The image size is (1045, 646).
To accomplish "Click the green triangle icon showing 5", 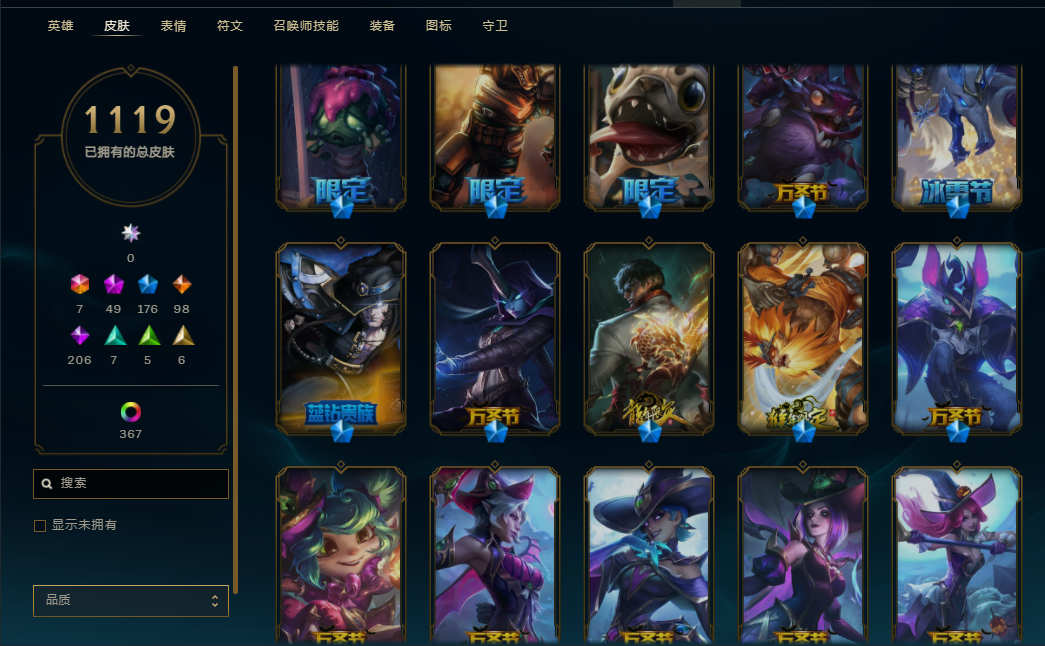I will coord(149,335).
